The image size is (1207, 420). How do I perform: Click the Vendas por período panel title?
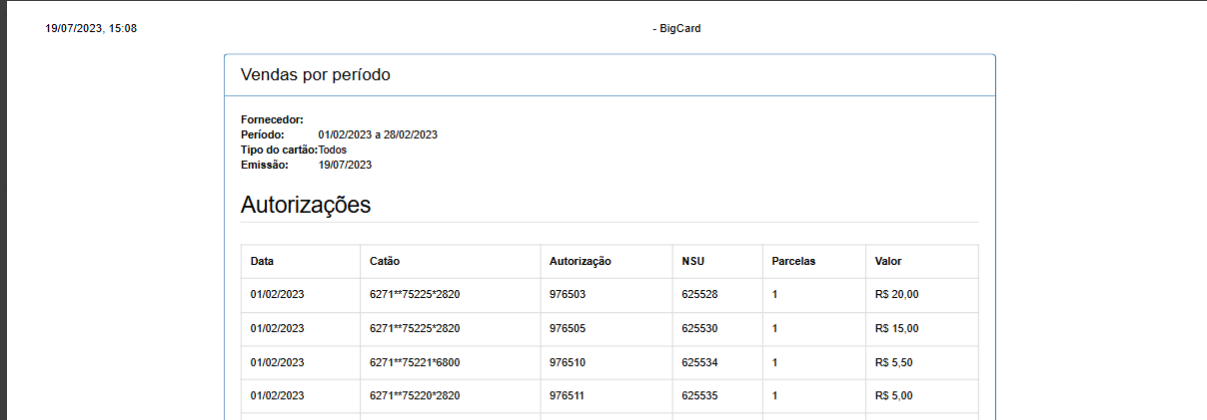click(315, 75)
